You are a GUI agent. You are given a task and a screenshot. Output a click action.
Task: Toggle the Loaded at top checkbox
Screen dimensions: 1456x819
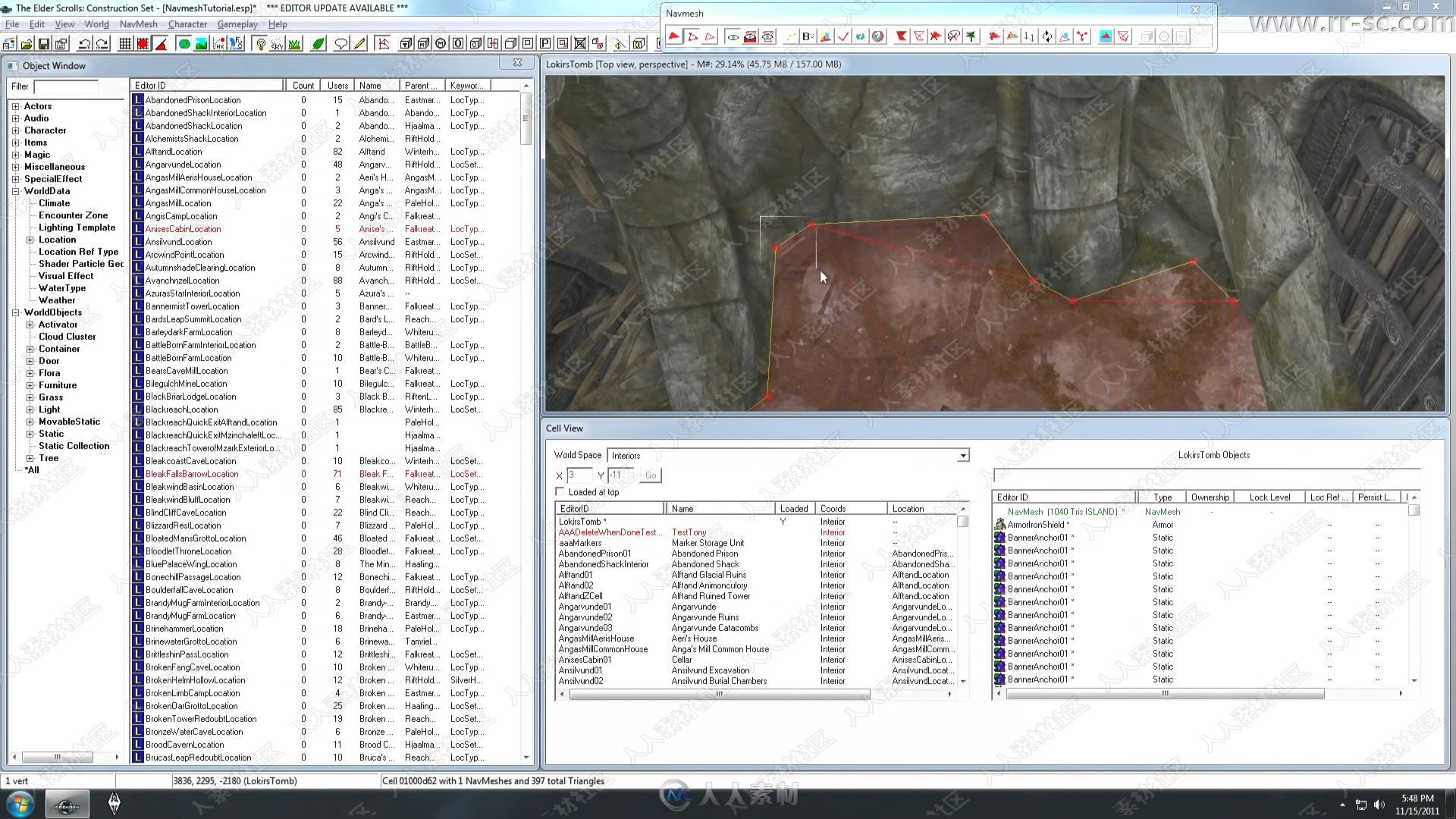559,491
